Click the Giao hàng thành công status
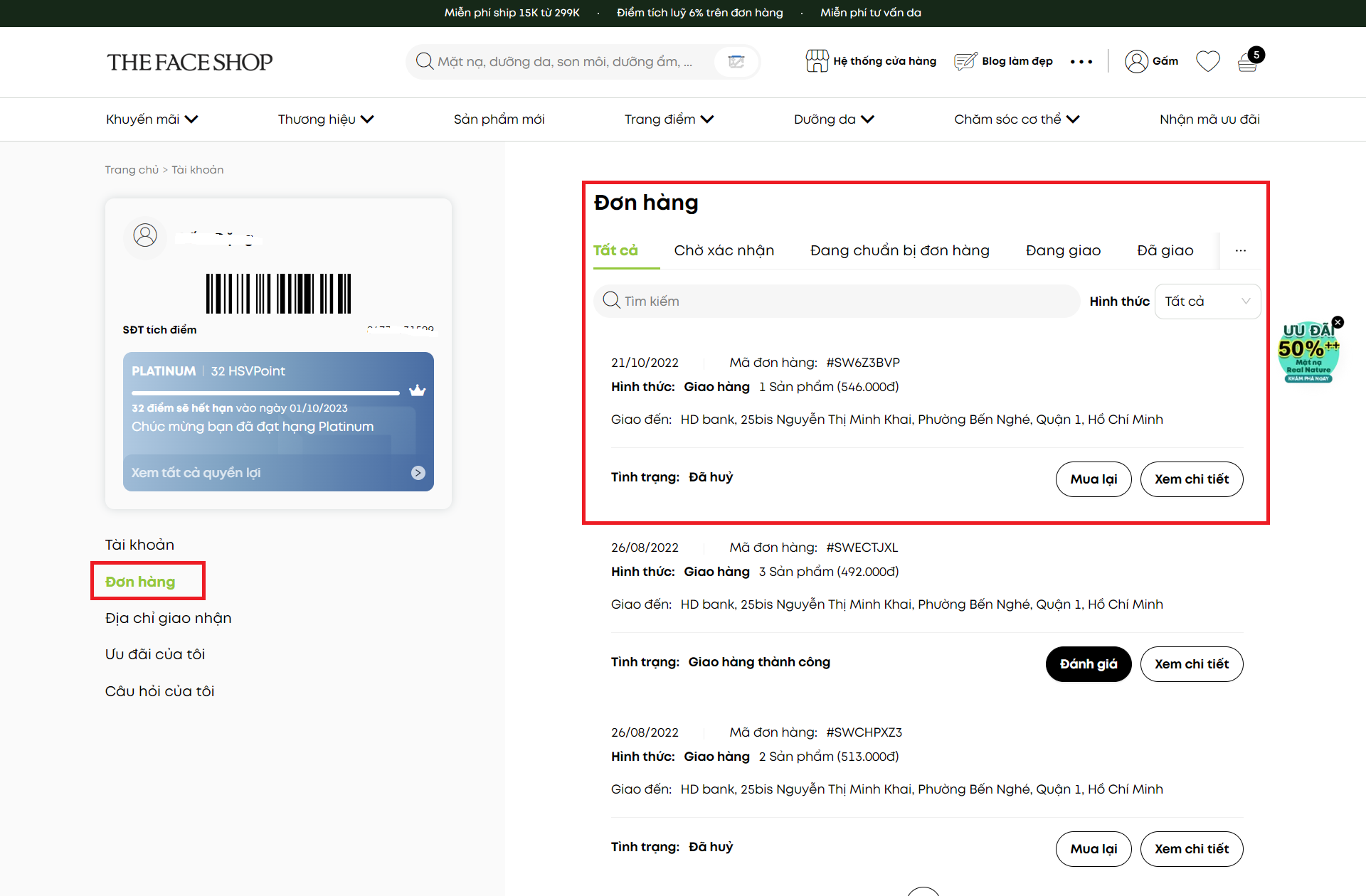The width and height of the screenshot is (1366, 896). tap(759, 662)
